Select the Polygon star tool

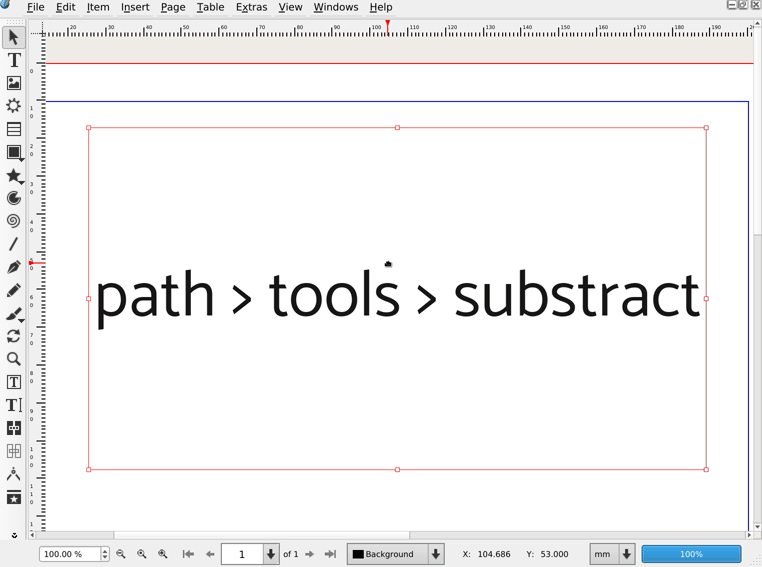click(14, 176)
